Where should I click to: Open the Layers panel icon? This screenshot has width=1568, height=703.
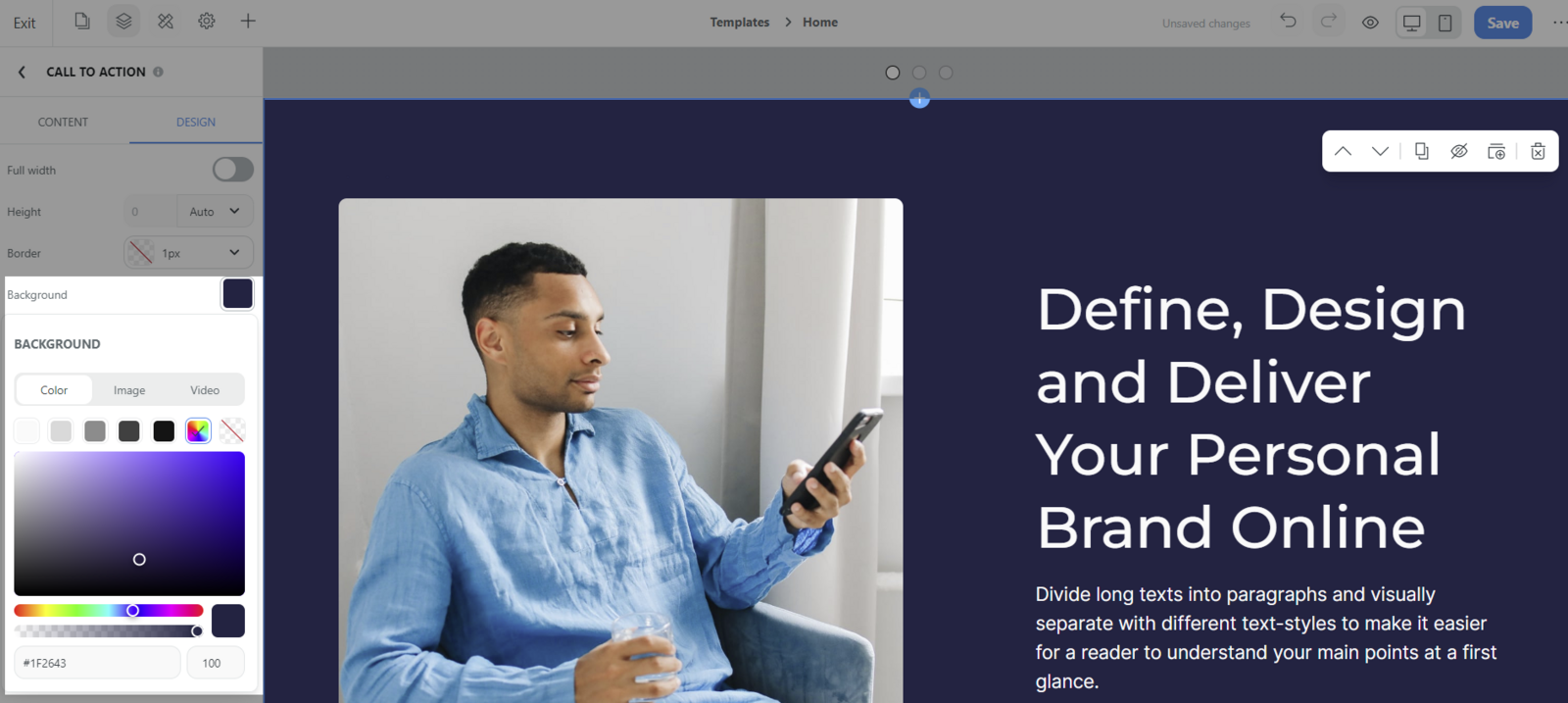pos(123,21)
